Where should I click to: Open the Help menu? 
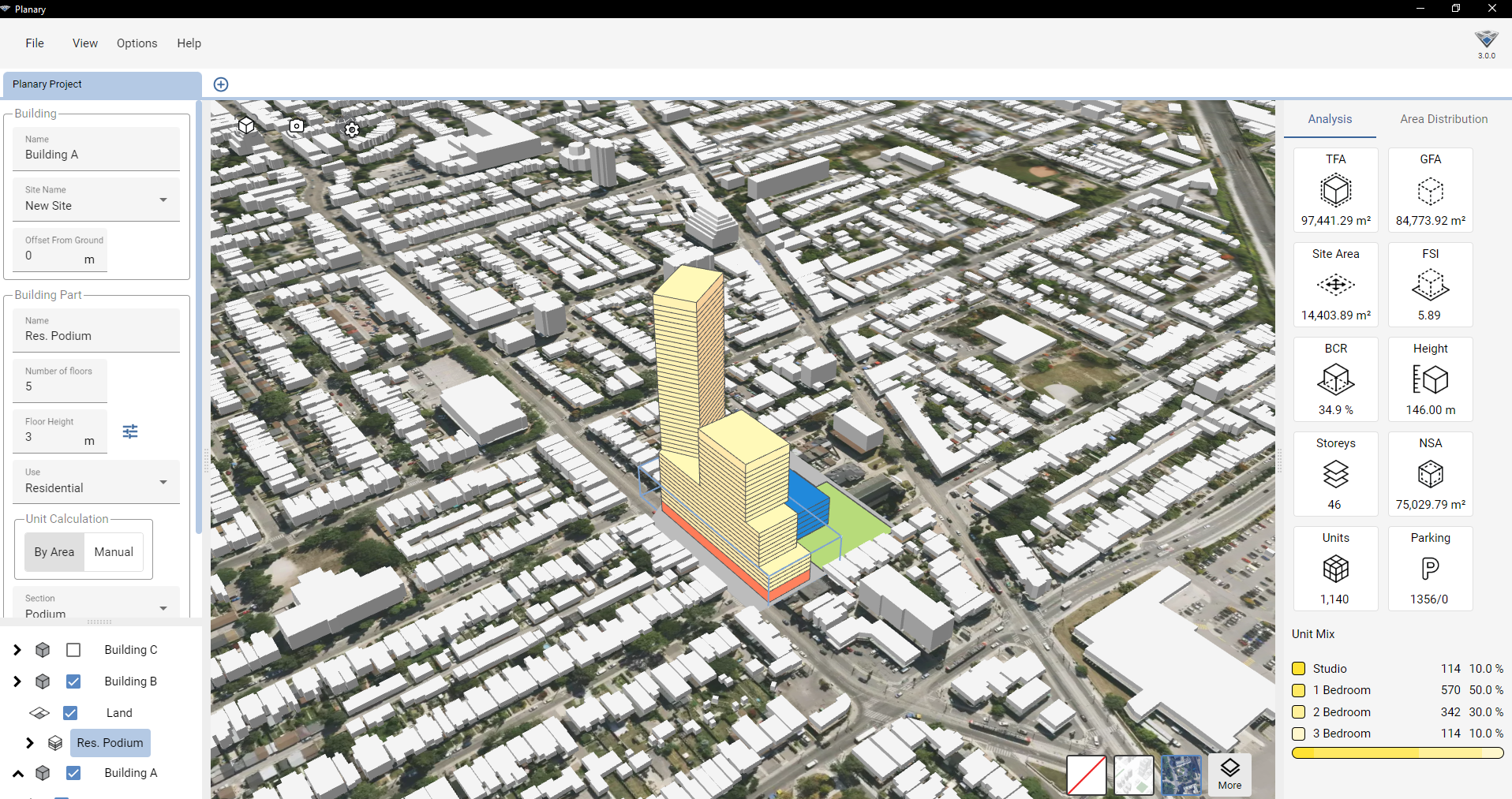pos(189,43)
